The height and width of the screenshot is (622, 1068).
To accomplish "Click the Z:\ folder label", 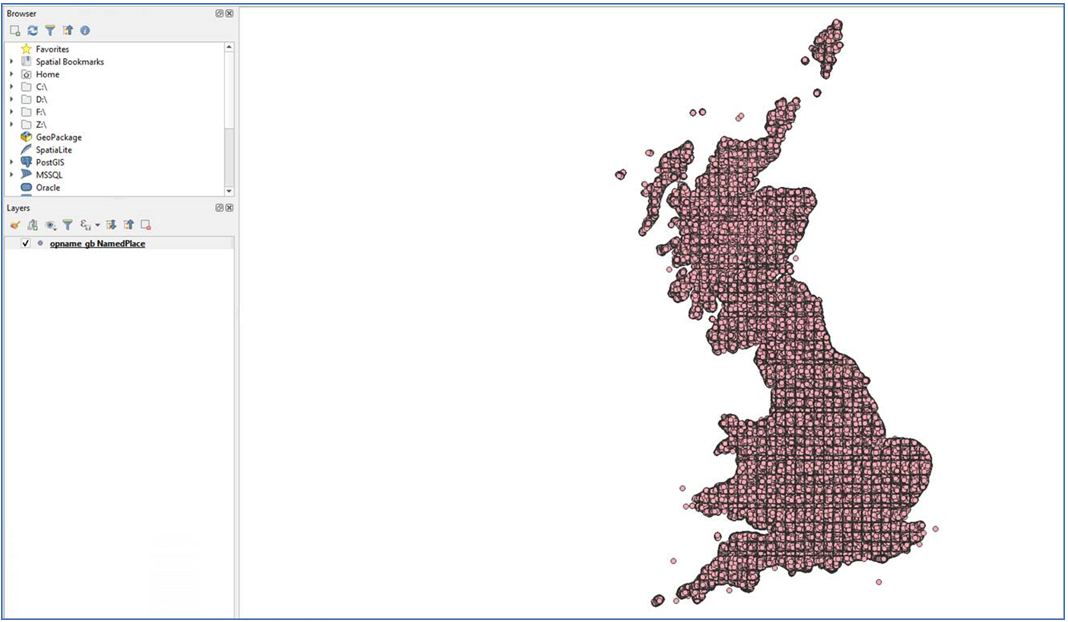I will pyautogui.click(x=42, y=125).
